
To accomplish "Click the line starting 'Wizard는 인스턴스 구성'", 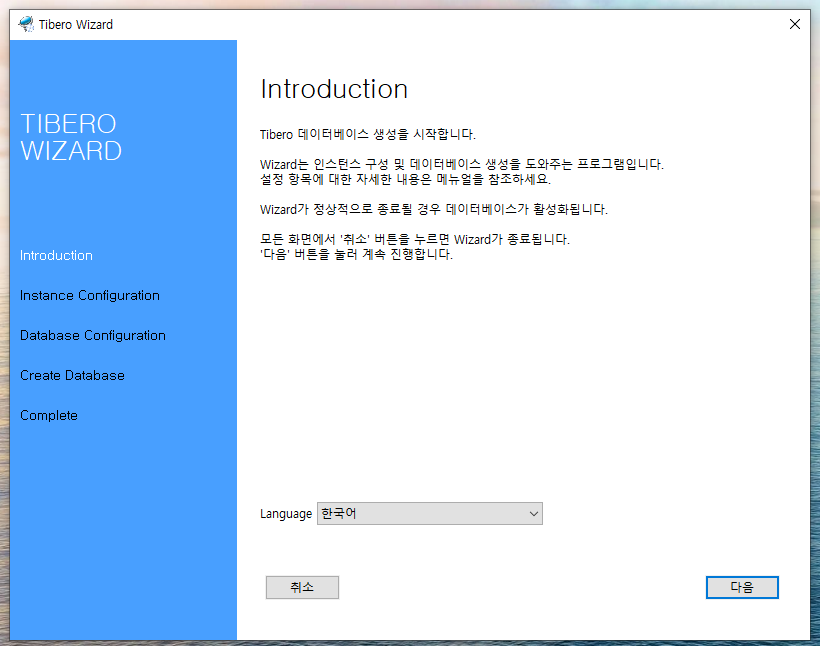I will click(x=462, y=164).
